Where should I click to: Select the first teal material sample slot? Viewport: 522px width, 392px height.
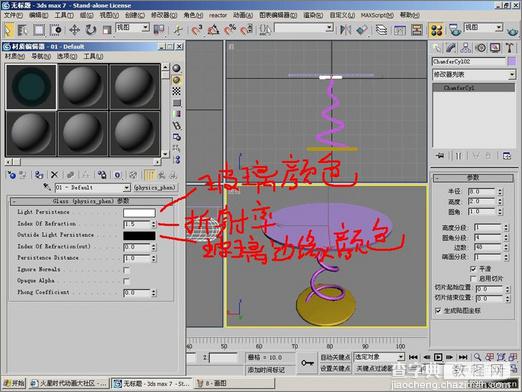(x=31, y=87)
